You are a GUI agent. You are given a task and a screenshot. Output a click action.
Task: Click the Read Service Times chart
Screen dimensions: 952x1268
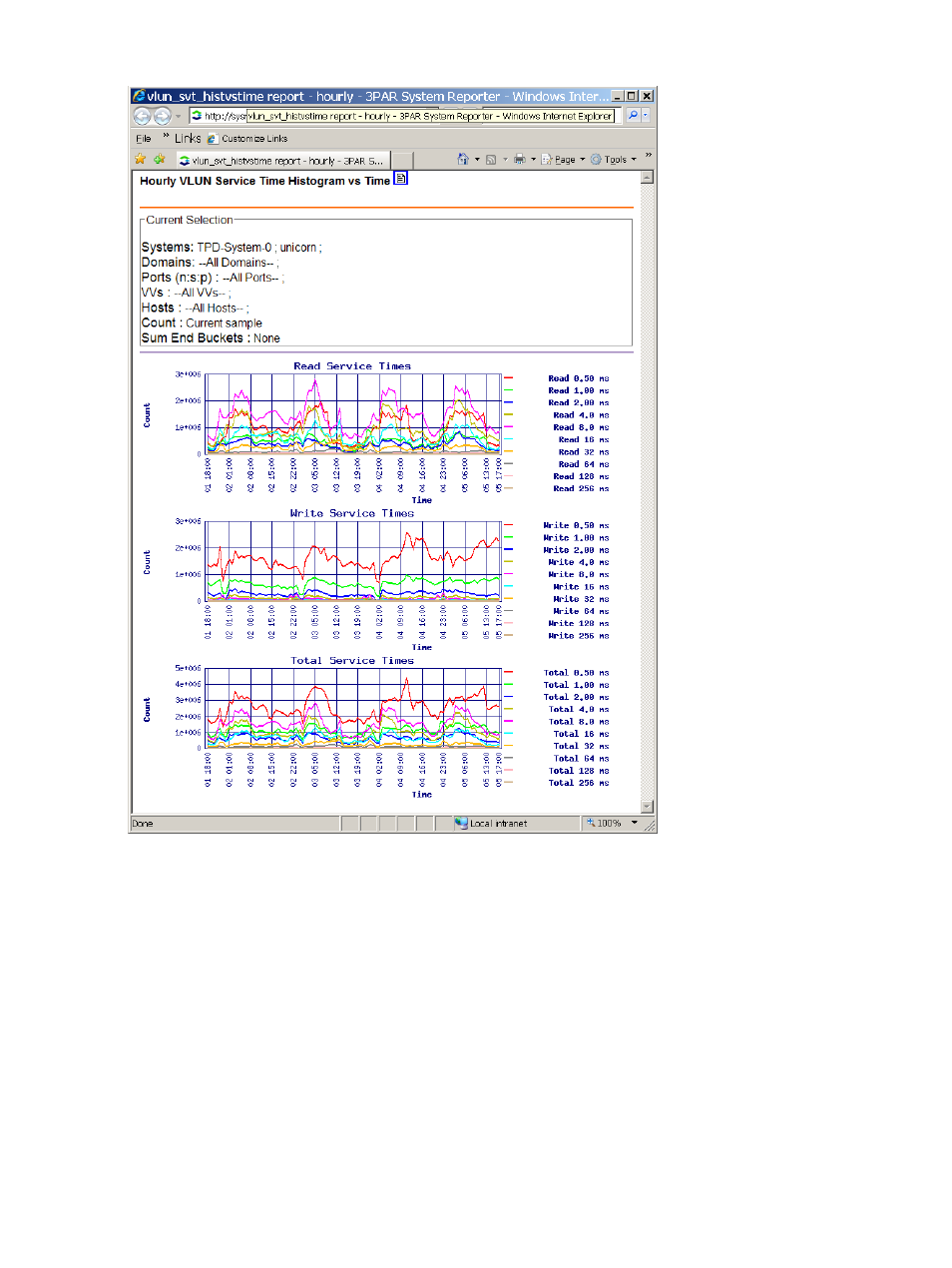point(353,414)
